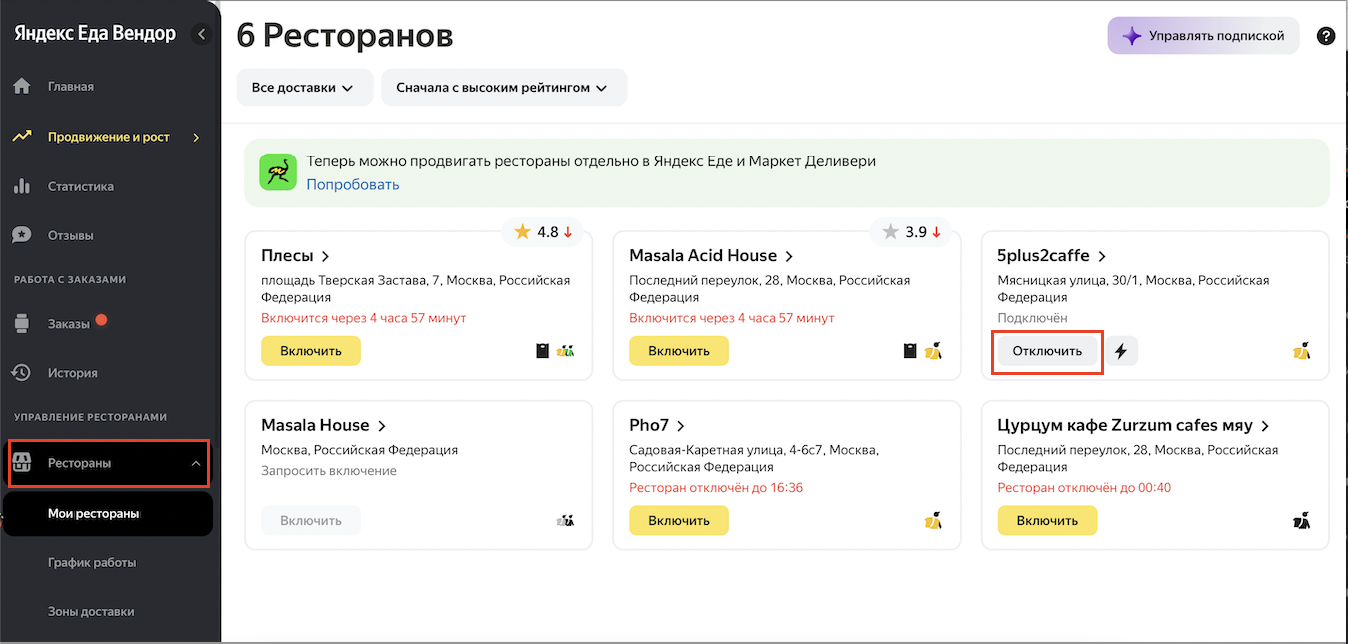This screenshot has width=1348, height=644.
Task: Click disabled Включить on Masala House card
Action: (x=311, y=520)
